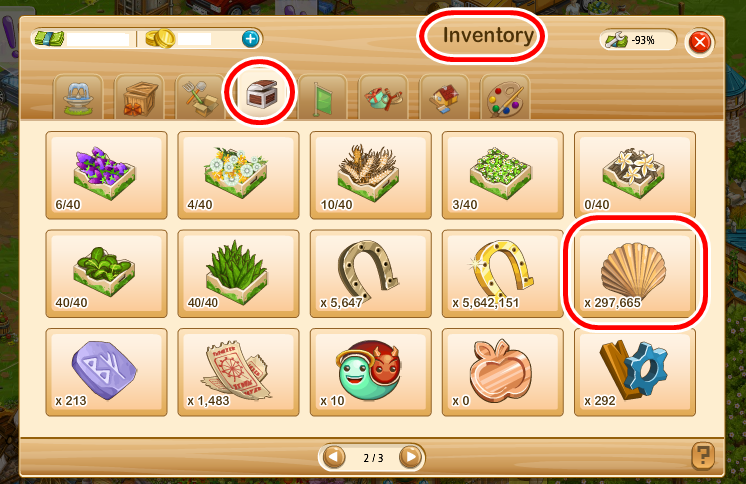Open the green flag tab
Screen dimensions: 746x484
click(322, 97)
